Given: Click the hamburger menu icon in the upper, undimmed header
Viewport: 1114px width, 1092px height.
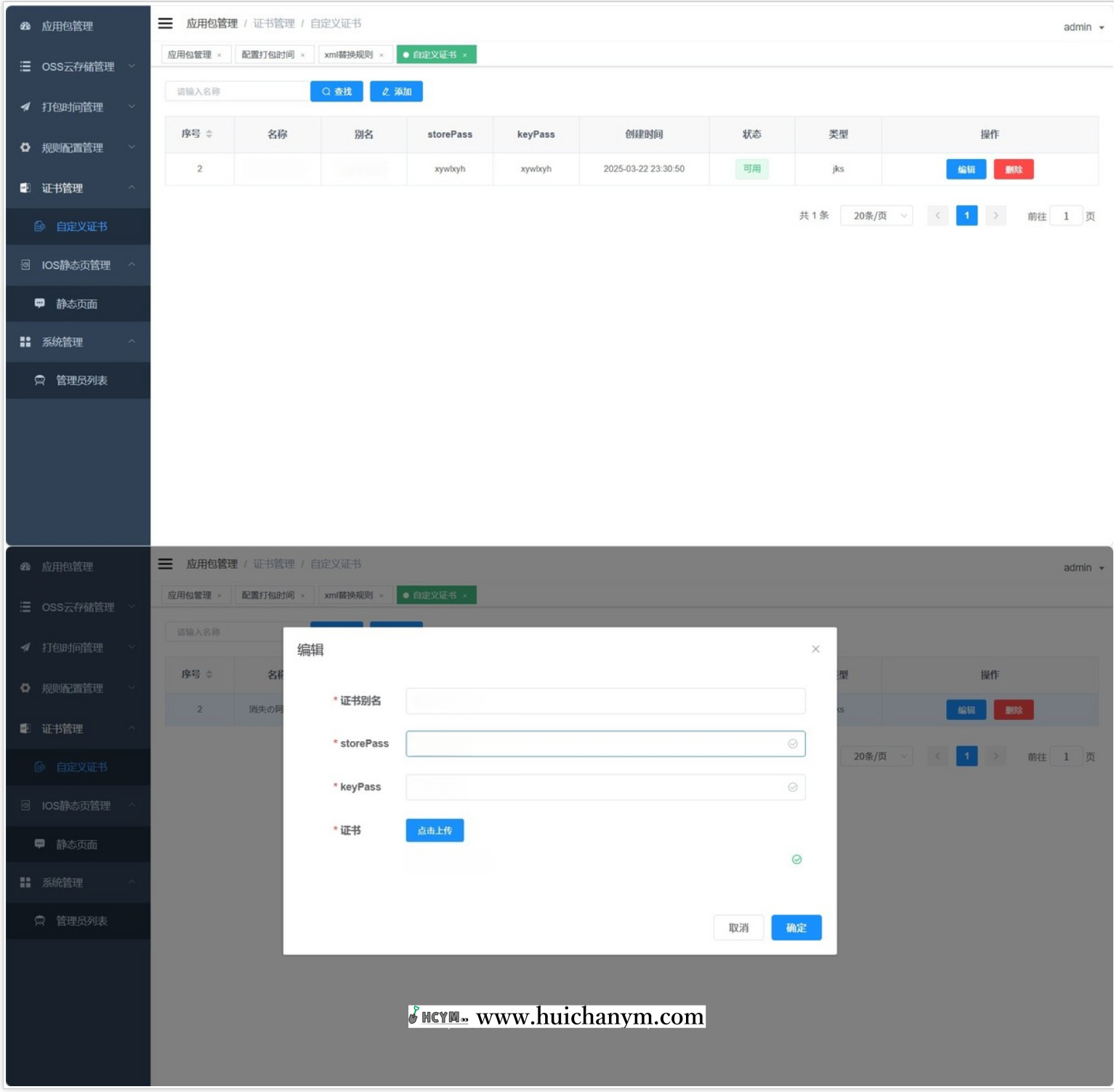Looking at the screenshot, I should pos(166,23).
